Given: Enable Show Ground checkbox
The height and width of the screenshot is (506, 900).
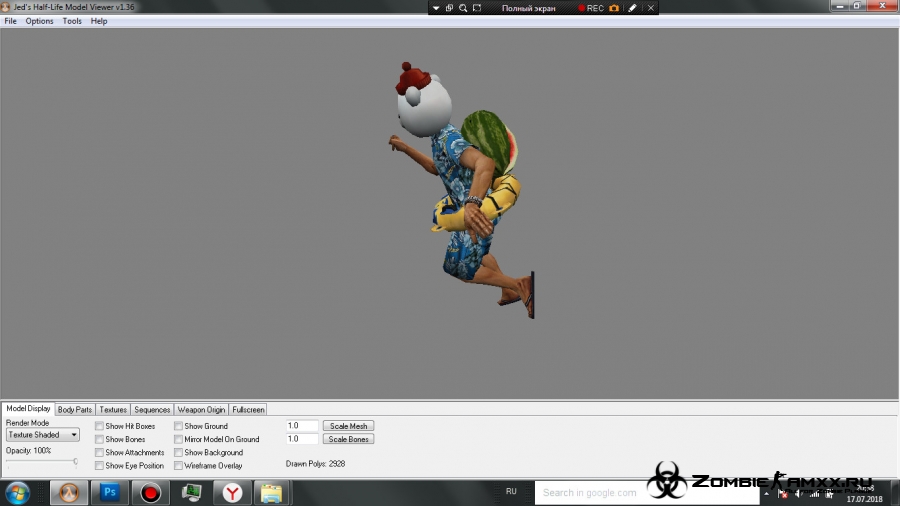Looking at the screenshot, I should click(179, 426).
